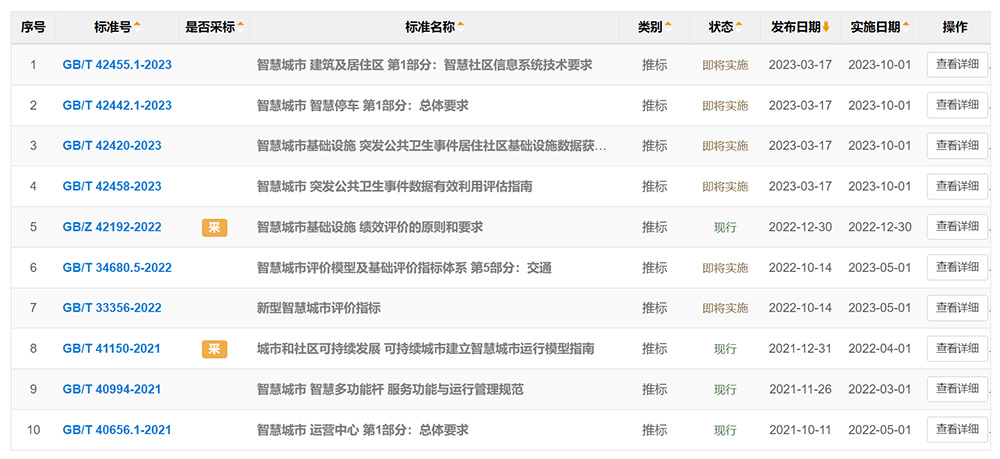The image size is (1000, 459).
Task: Click 查看详细 for GB/Z 42192-2022 row
Action: [x=957, y=226]
